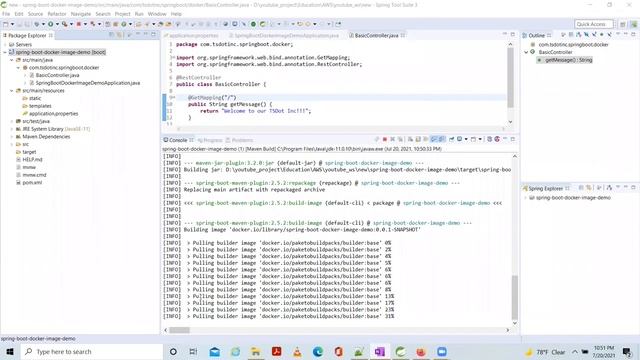Collapse the com.tsdotinc.springboot.docker package
640x360 pixels.
[x=18, y=68]
